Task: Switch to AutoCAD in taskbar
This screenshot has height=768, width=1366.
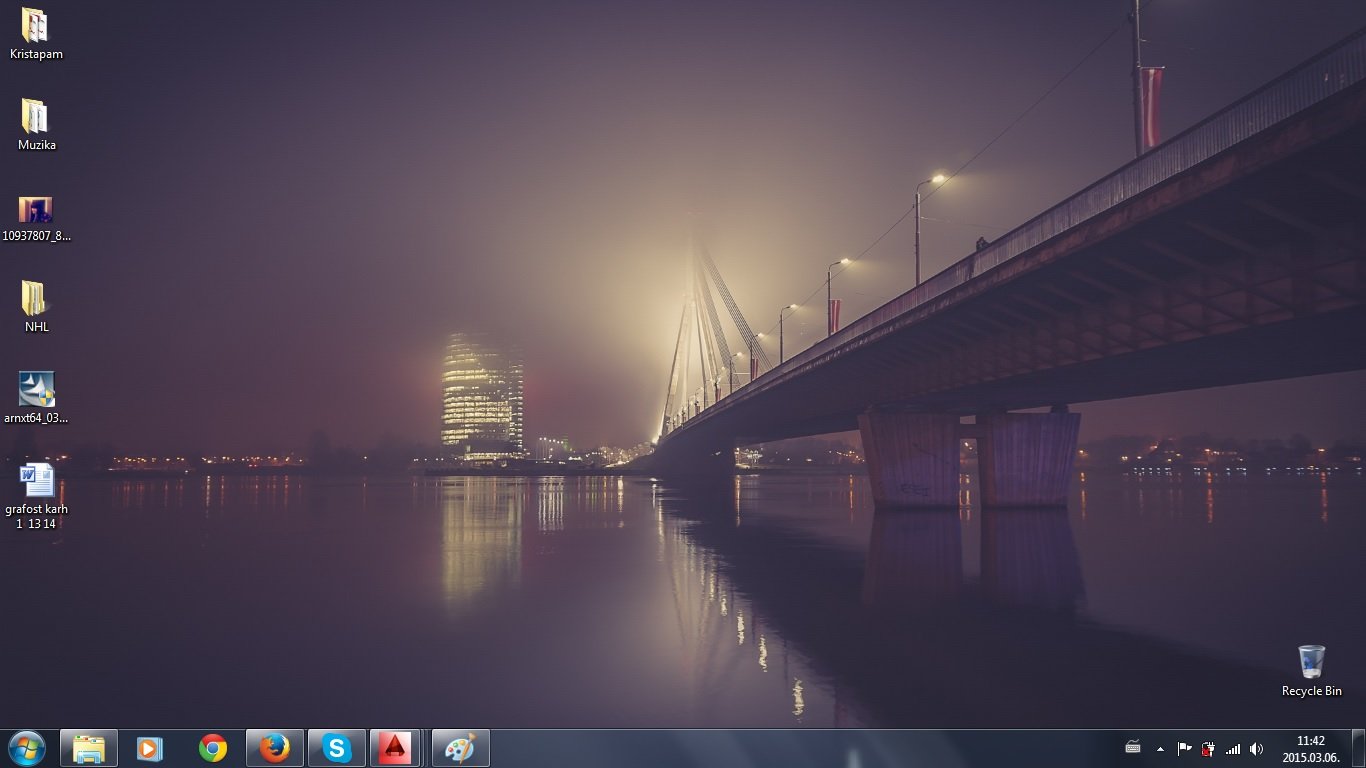Action: (x=395, y=748)
